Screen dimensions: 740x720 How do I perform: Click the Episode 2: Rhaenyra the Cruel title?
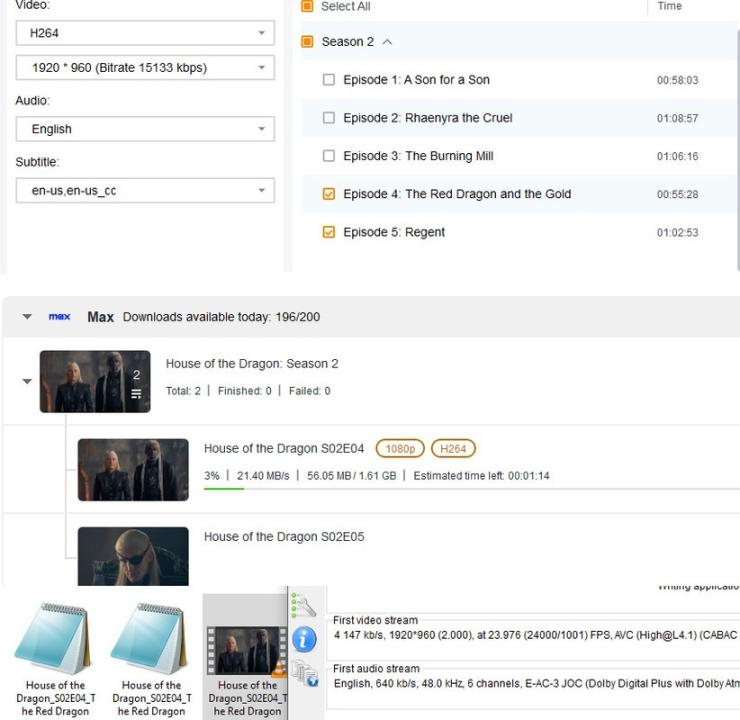(x=428, y=118)
